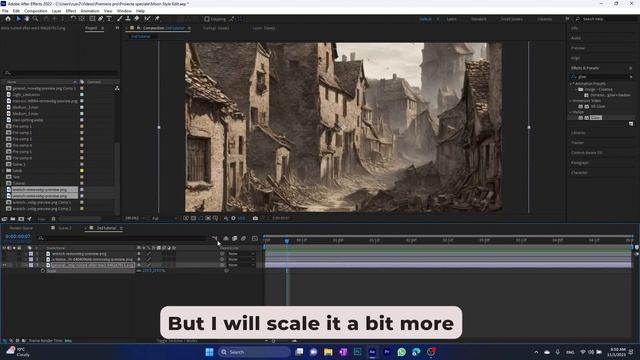Click the label color swatch of Solids folder
The height and width of the screenshot is (360, 640).
point(82,171)
